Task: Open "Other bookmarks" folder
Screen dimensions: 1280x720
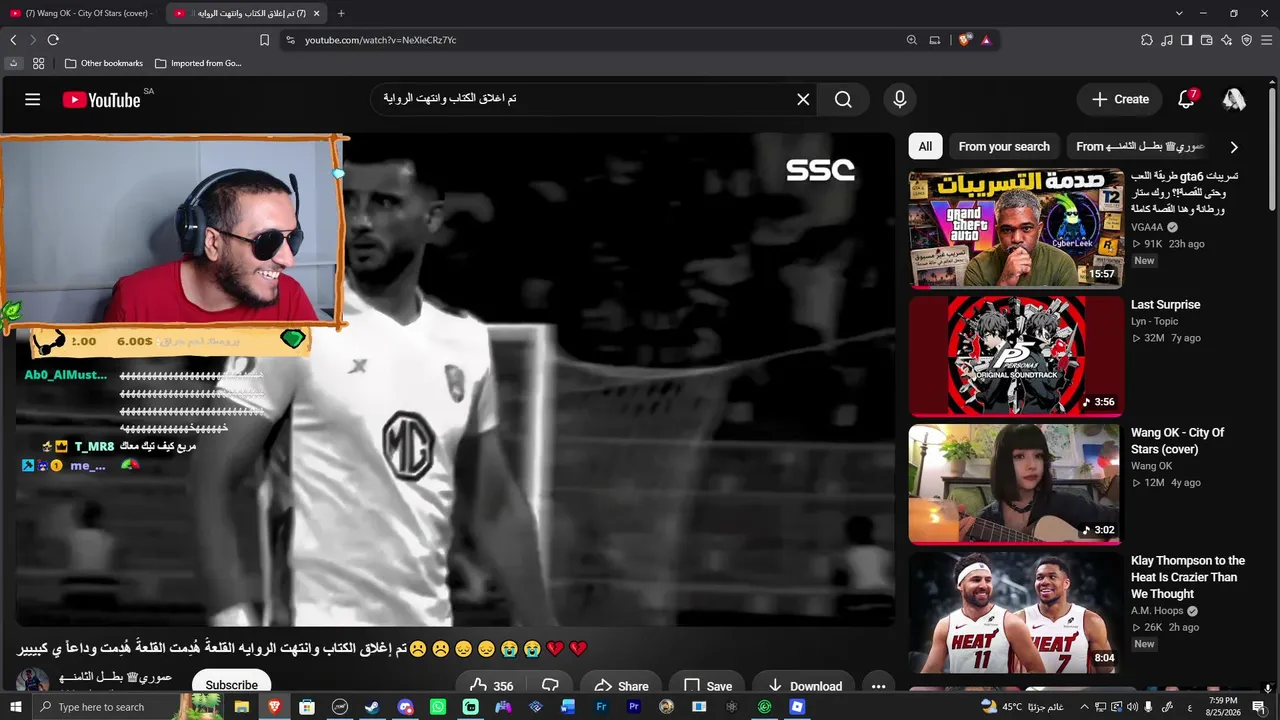Action: pos(104,63)
